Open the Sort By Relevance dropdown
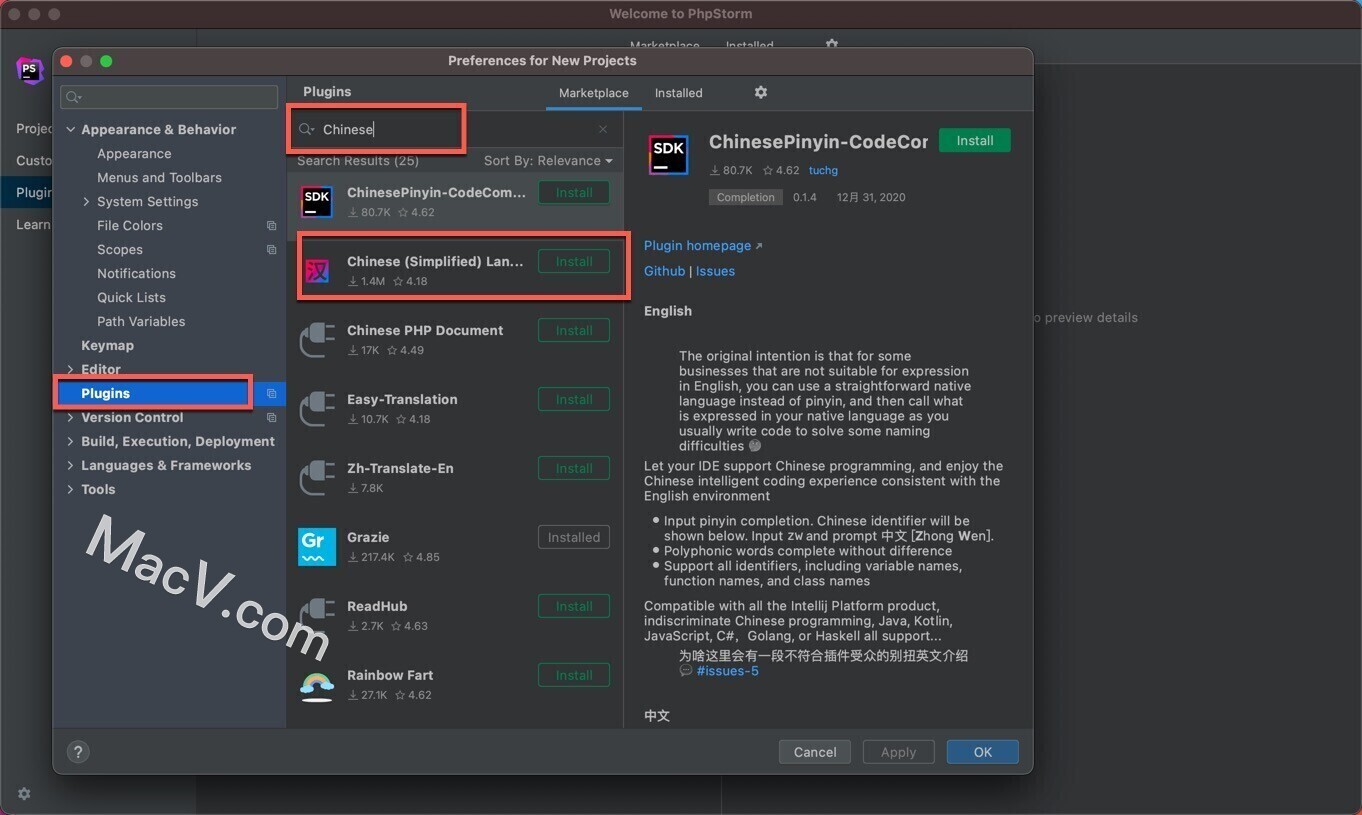Screen dimensions: 1362x815 tap(547, 160)
